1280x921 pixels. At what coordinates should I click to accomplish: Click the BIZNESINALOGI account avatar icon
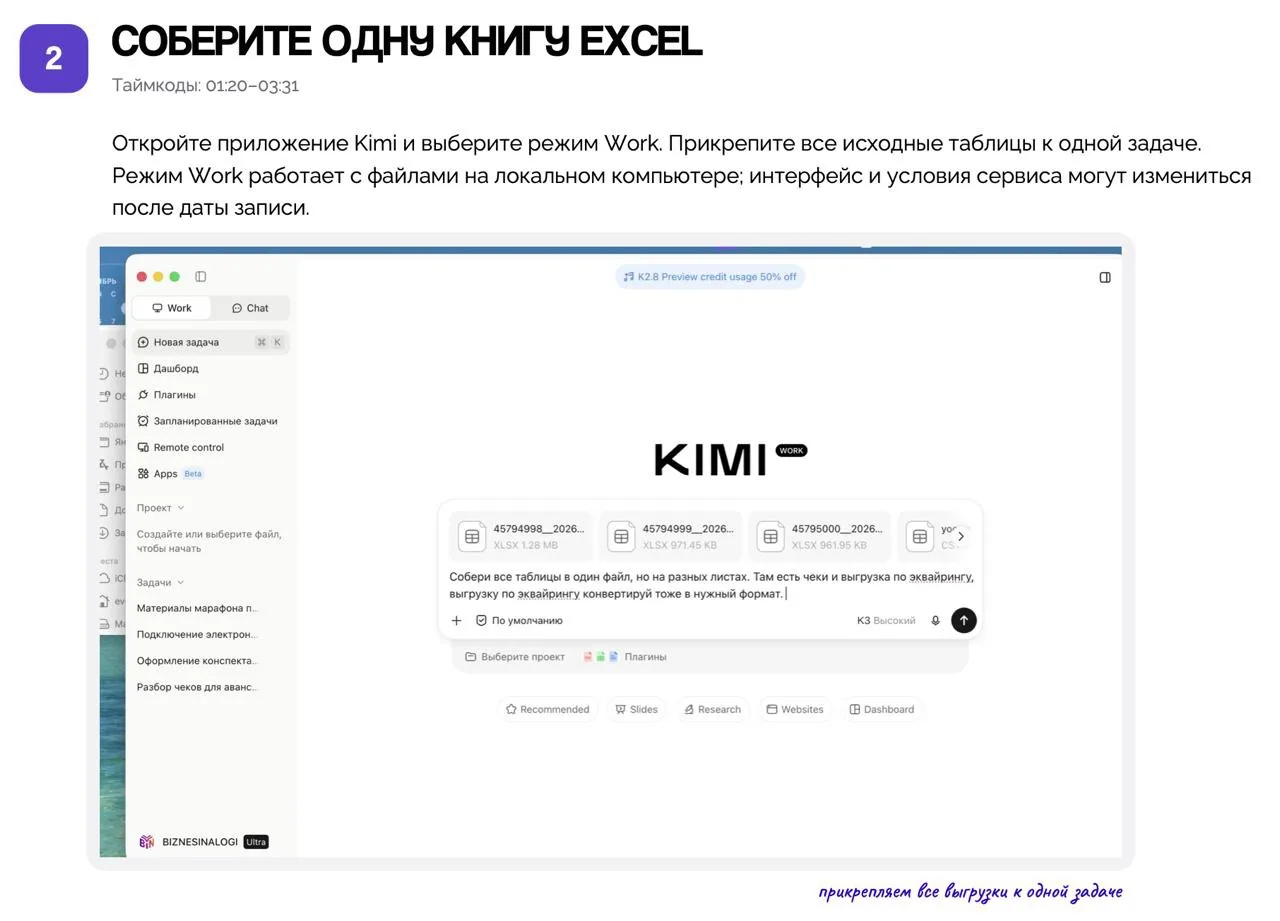pos(147,842)
